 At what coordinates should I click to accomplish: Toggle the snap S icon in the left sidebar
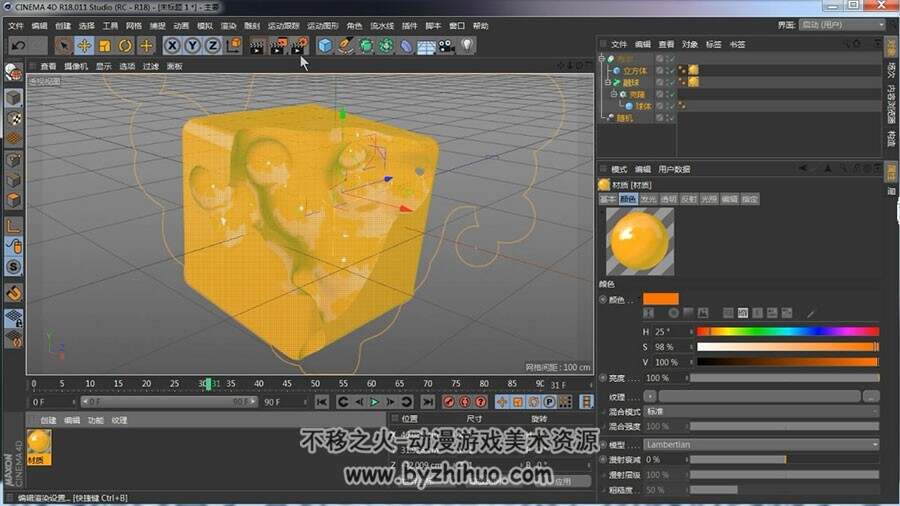pyautogui.click(x=14, y=267)
